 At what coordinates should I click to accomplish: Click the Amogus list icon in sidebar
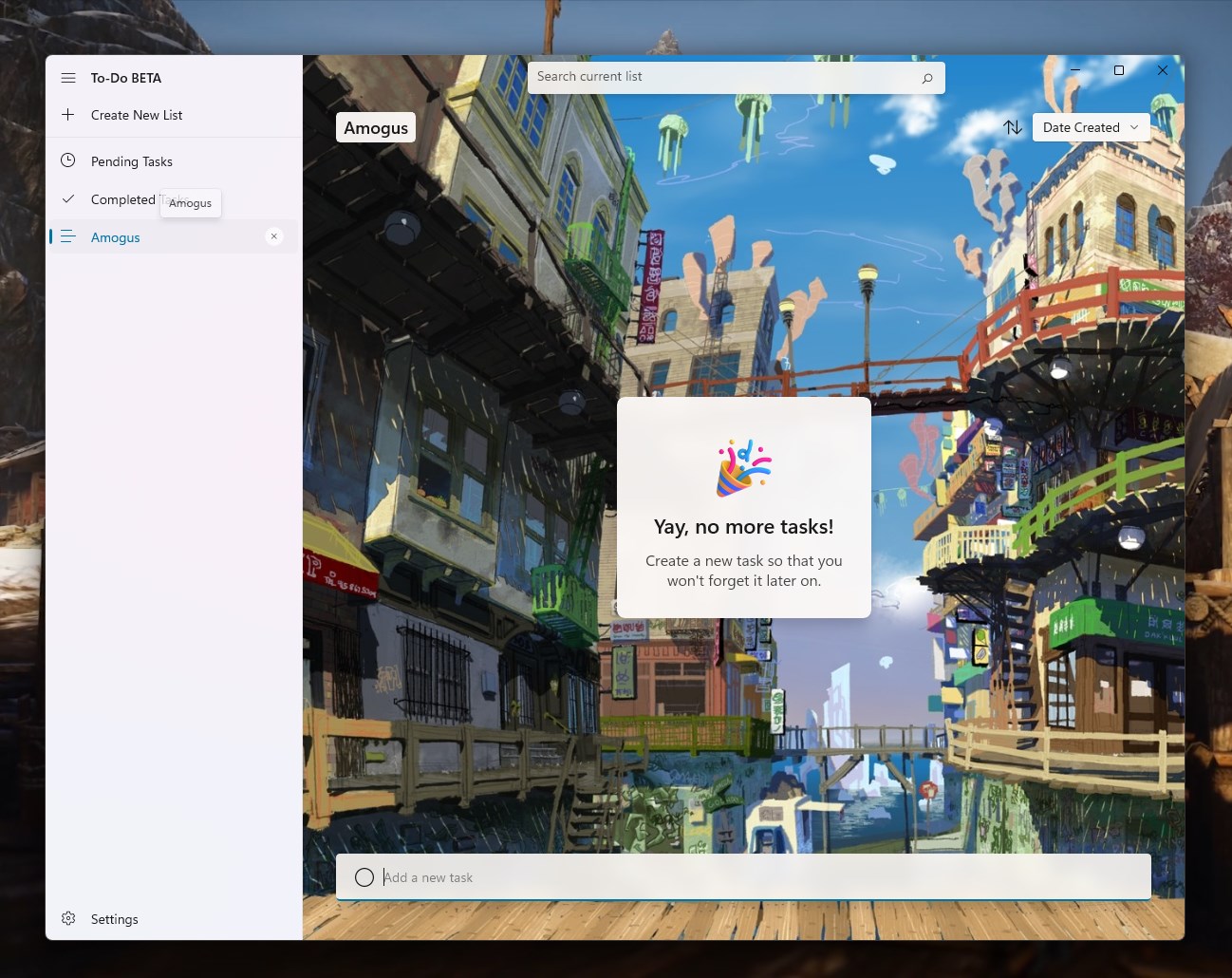(68, 236)
